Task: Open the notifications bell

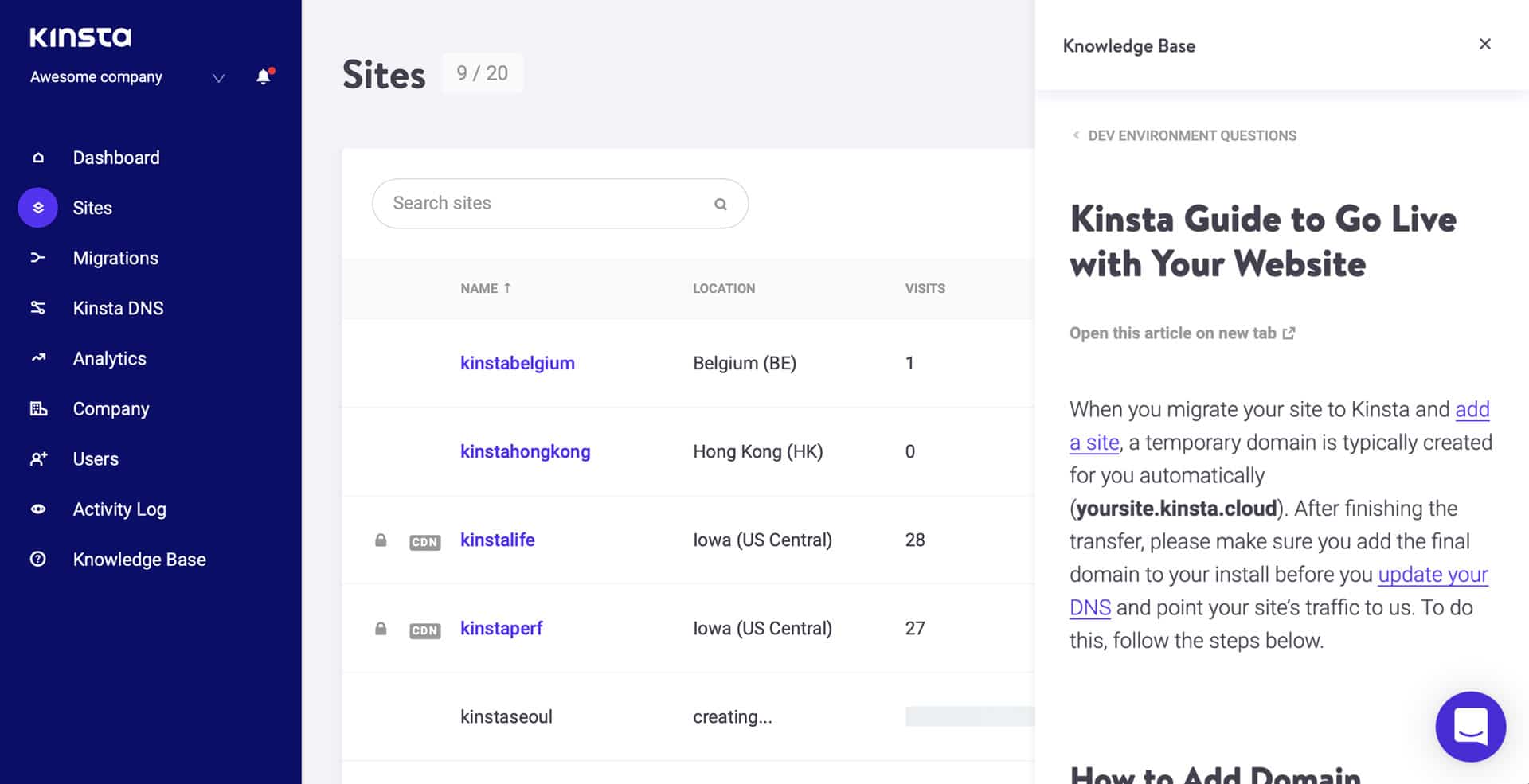Action: (x=264, y=76)
